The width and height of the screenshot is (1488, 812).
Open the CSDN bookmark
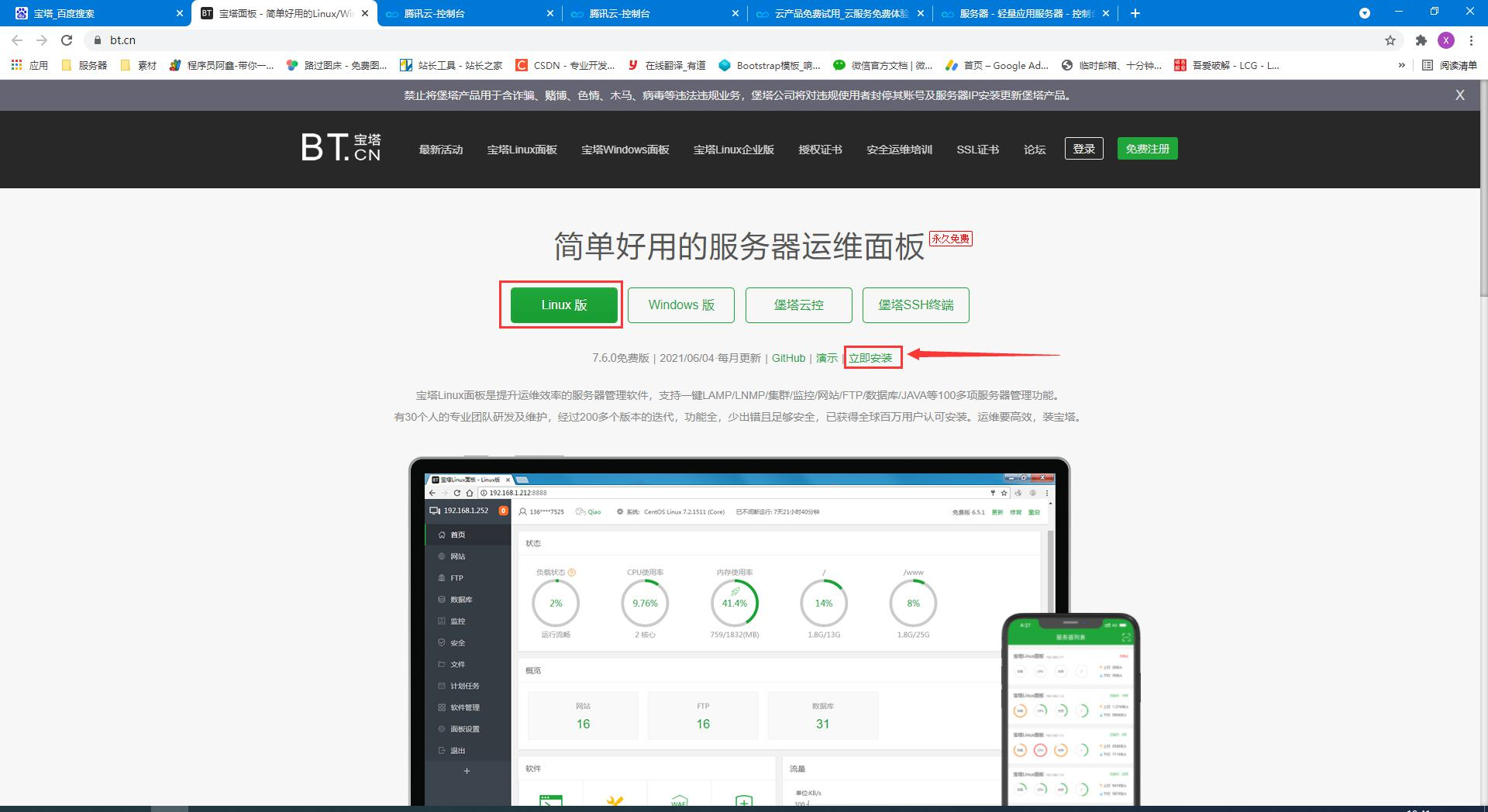coord(565,66)
